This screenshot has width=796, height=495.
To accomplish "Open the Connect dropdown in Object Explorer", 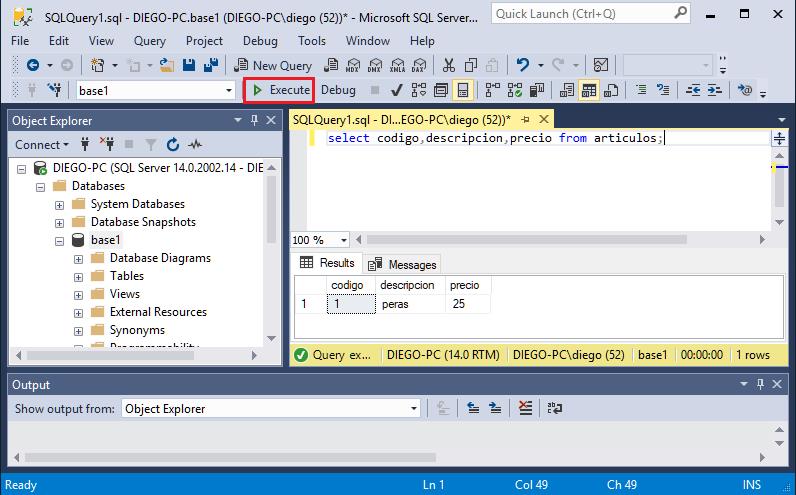I will [x=42, y=145].
